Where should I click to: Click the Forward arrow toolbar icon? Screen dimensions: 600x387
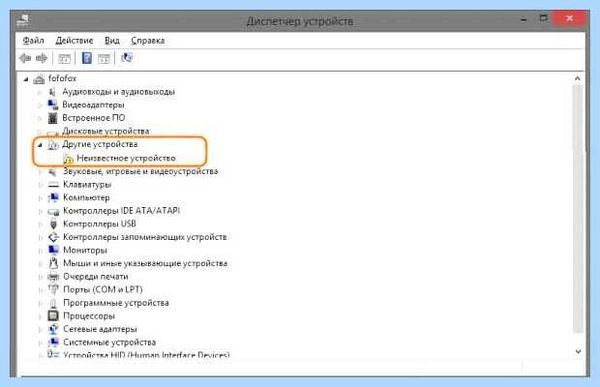(x=41, y=58)
